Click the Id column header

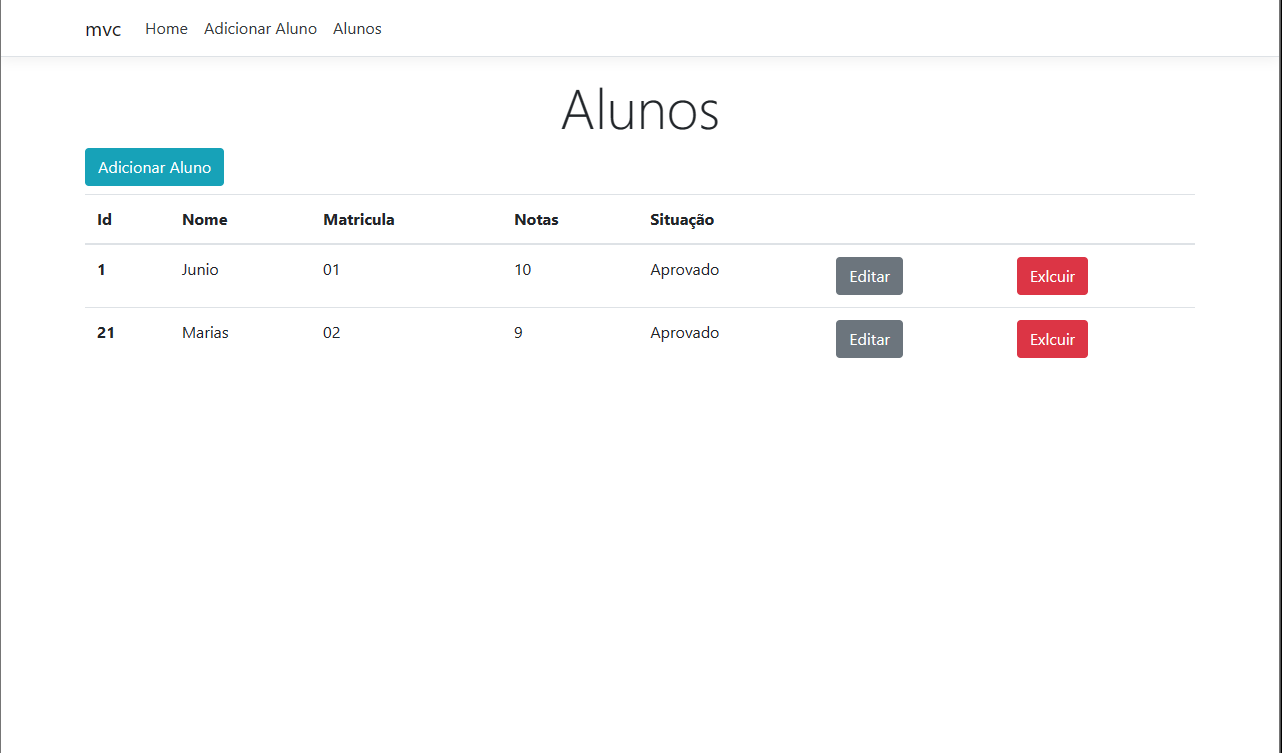coord(104,219)
